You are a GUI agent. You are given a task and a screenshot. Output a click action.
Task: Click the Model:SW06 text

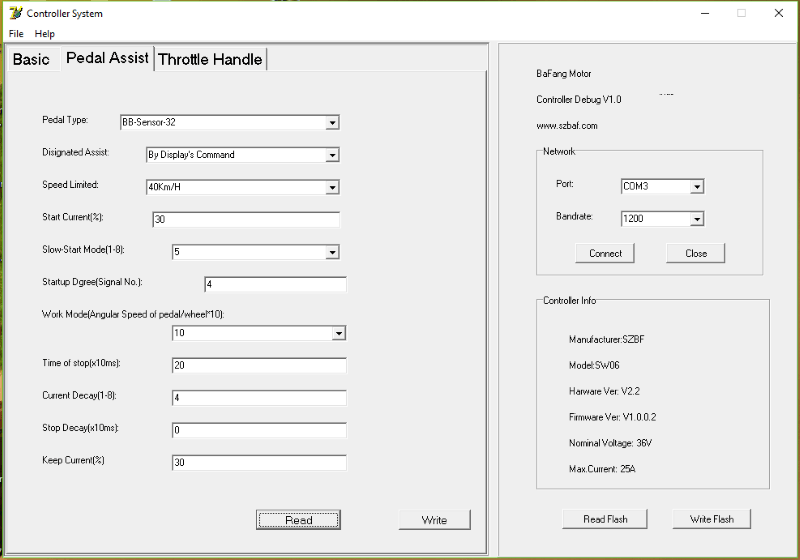click(x=594, y=366)
